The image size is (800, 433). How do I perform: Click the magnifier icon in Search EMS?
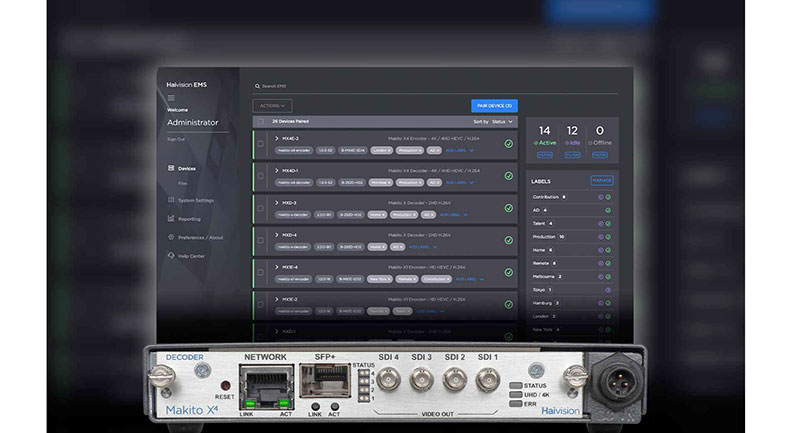coord(257,86)
